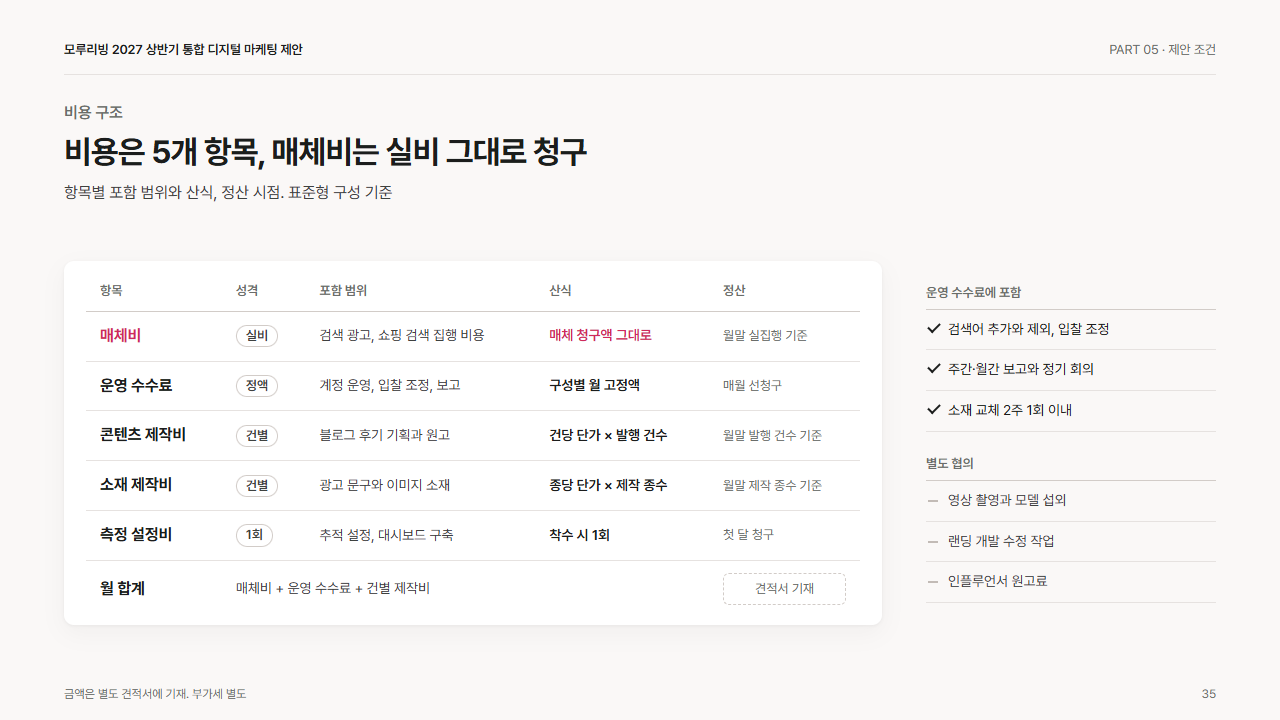Click the red 매체비 row label
1280x720 pixels.
121,335
